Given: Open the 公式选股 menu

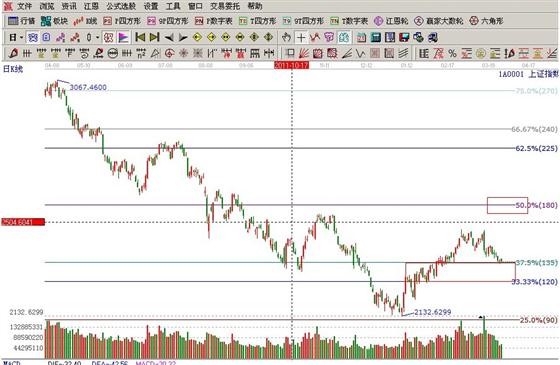Looking at the screenshot, I should tap(121, 6).
